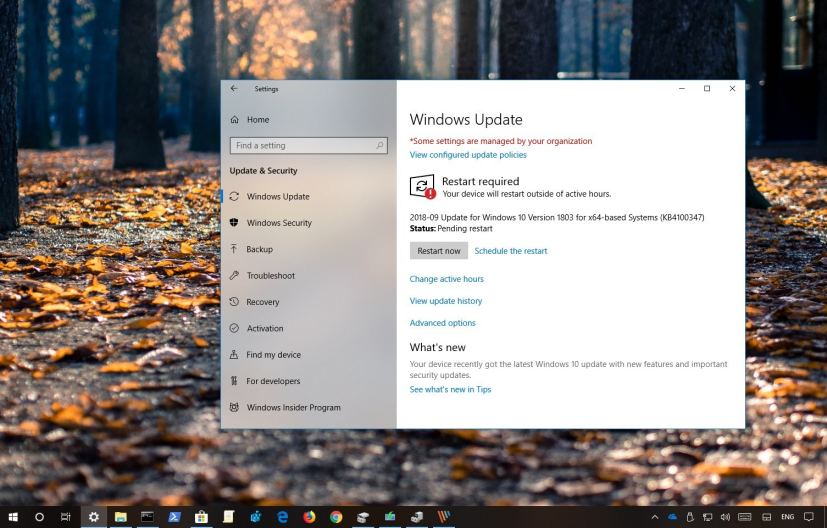Launch Google Chrome from the taskbar

336,517
